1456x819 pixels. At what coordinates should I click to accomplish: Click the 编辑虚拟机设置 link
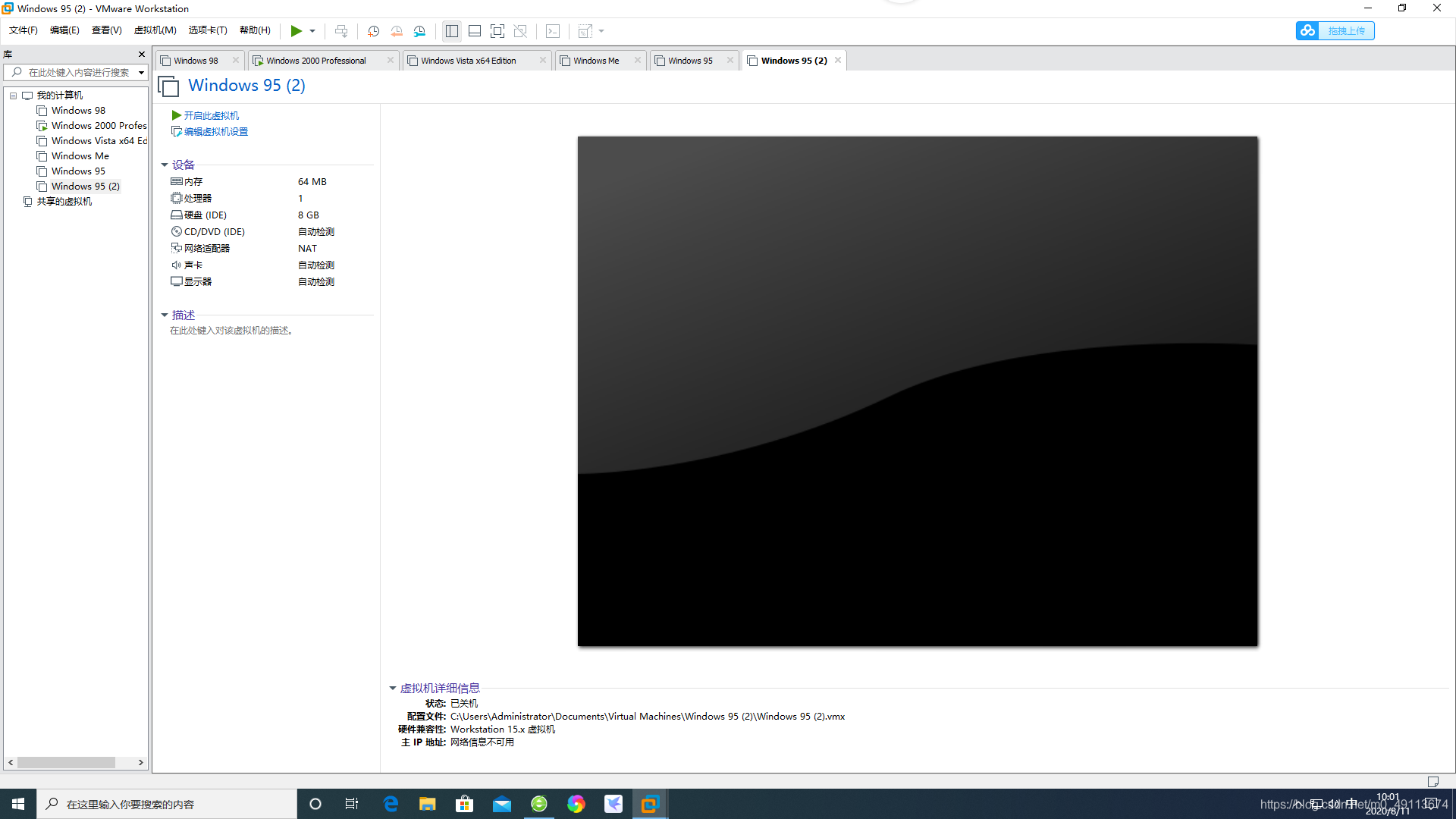pos(215,131)
